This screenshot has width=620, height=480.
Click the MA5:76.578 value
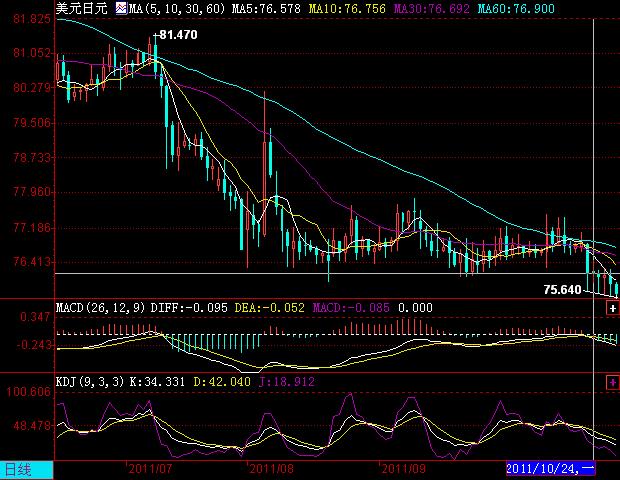(266, 9)
